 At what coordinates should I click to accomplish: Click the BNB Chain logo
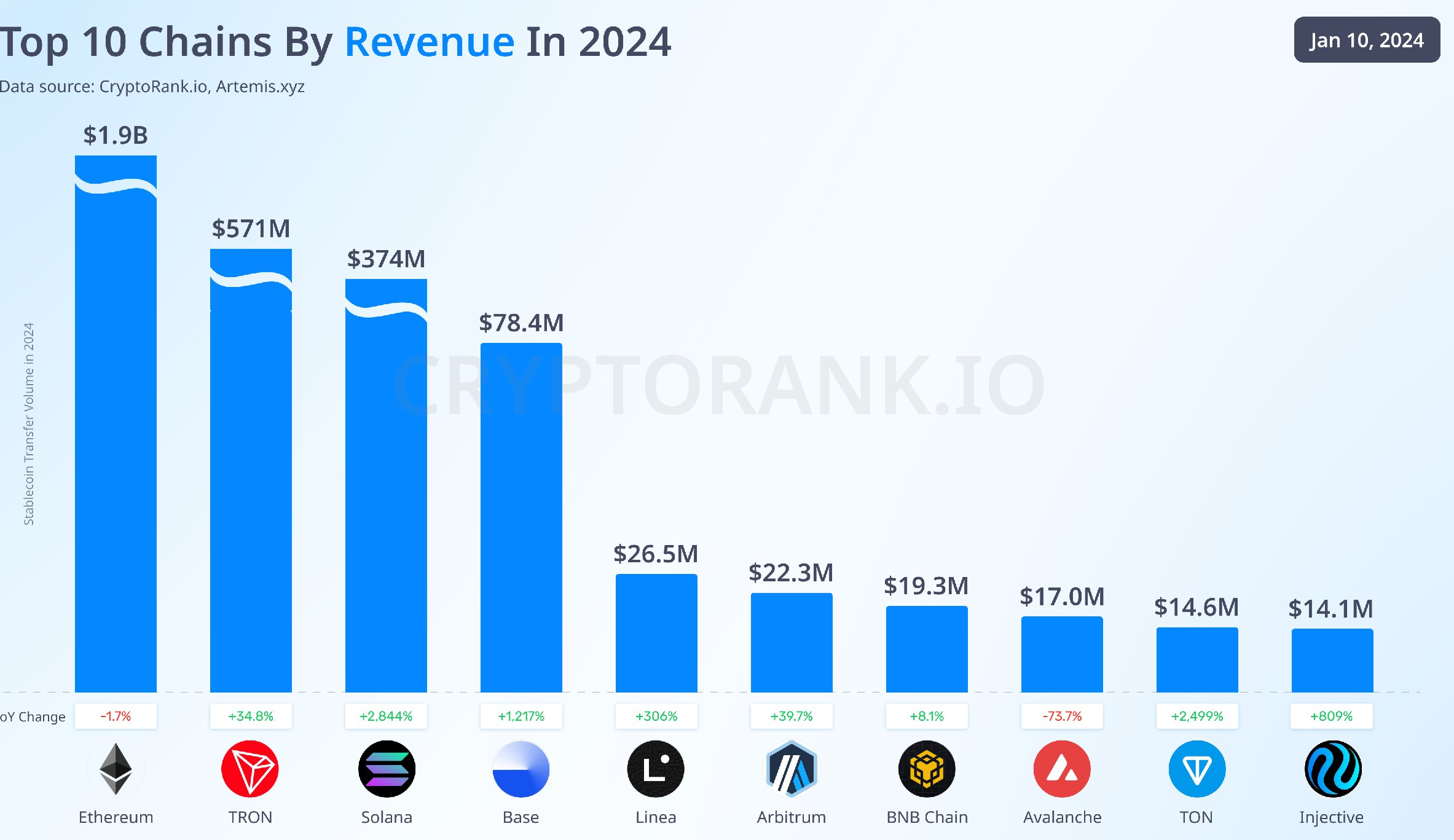click(x=927, y=769)
